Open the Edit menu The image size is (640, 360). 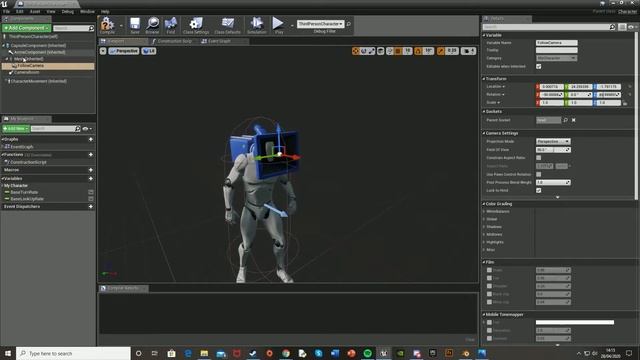tap(19, 11)
